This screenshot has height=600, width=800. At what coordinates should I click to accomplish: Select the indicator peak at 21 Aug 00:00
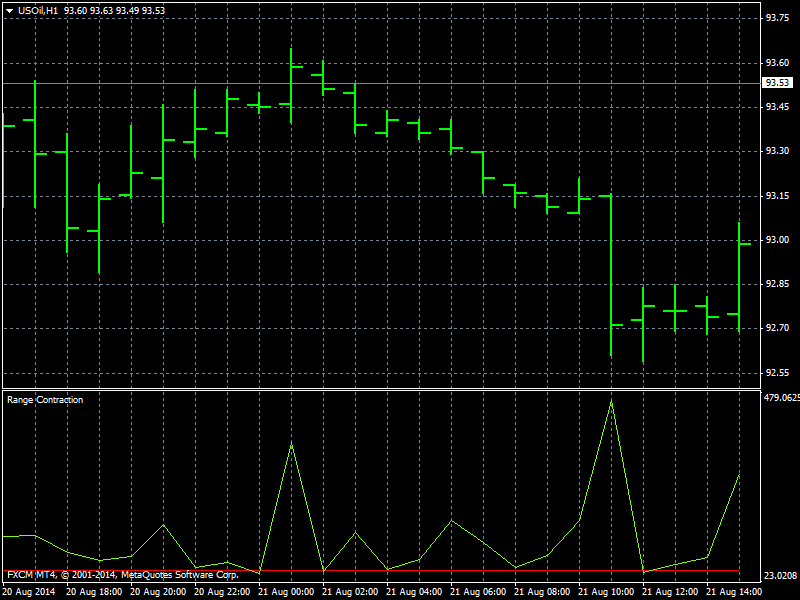point(291,444)
